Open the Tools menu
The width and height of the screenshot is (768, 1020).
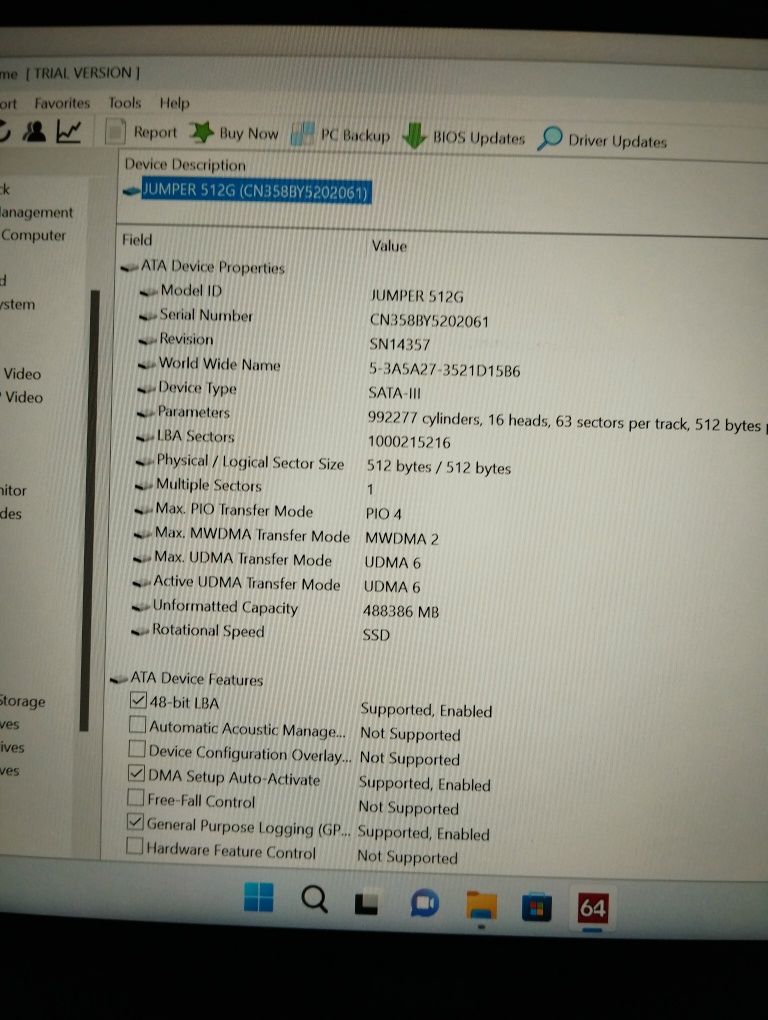(x=124, y=103)
